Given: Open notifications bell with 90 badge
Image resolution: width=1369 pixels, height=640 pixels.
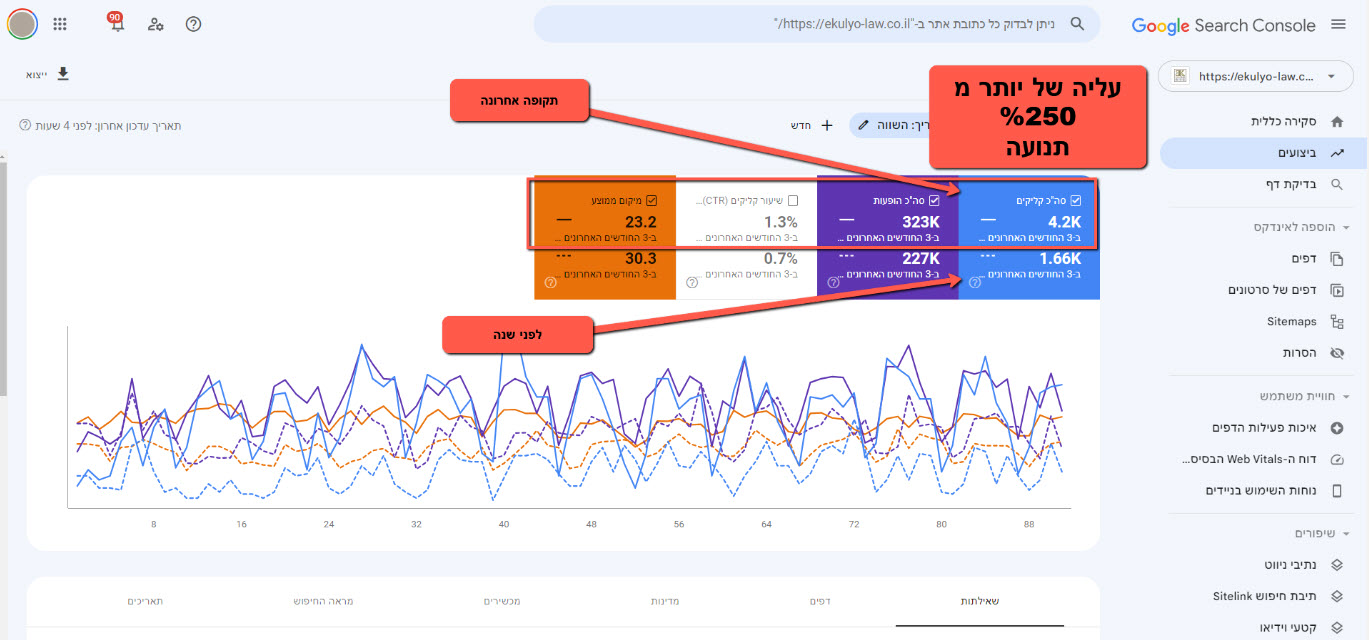Looking at the screenshot, I should point(117,22).
